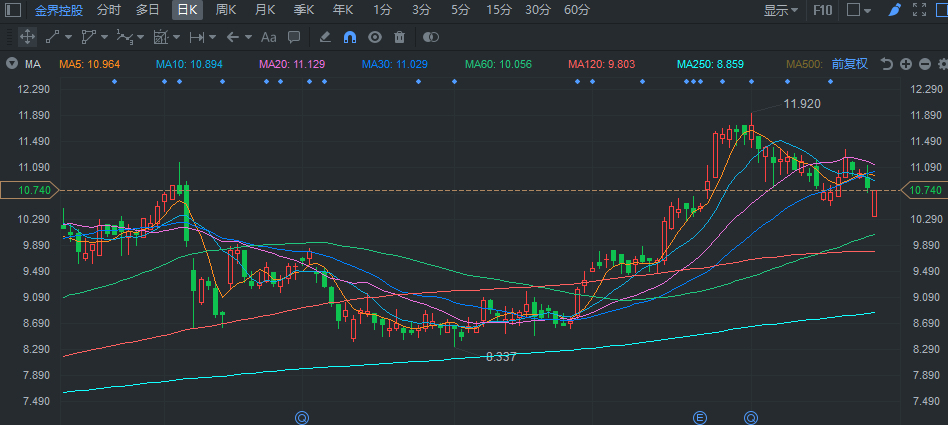Click the drag handle of the drawing toolbar

coord(9,37)
